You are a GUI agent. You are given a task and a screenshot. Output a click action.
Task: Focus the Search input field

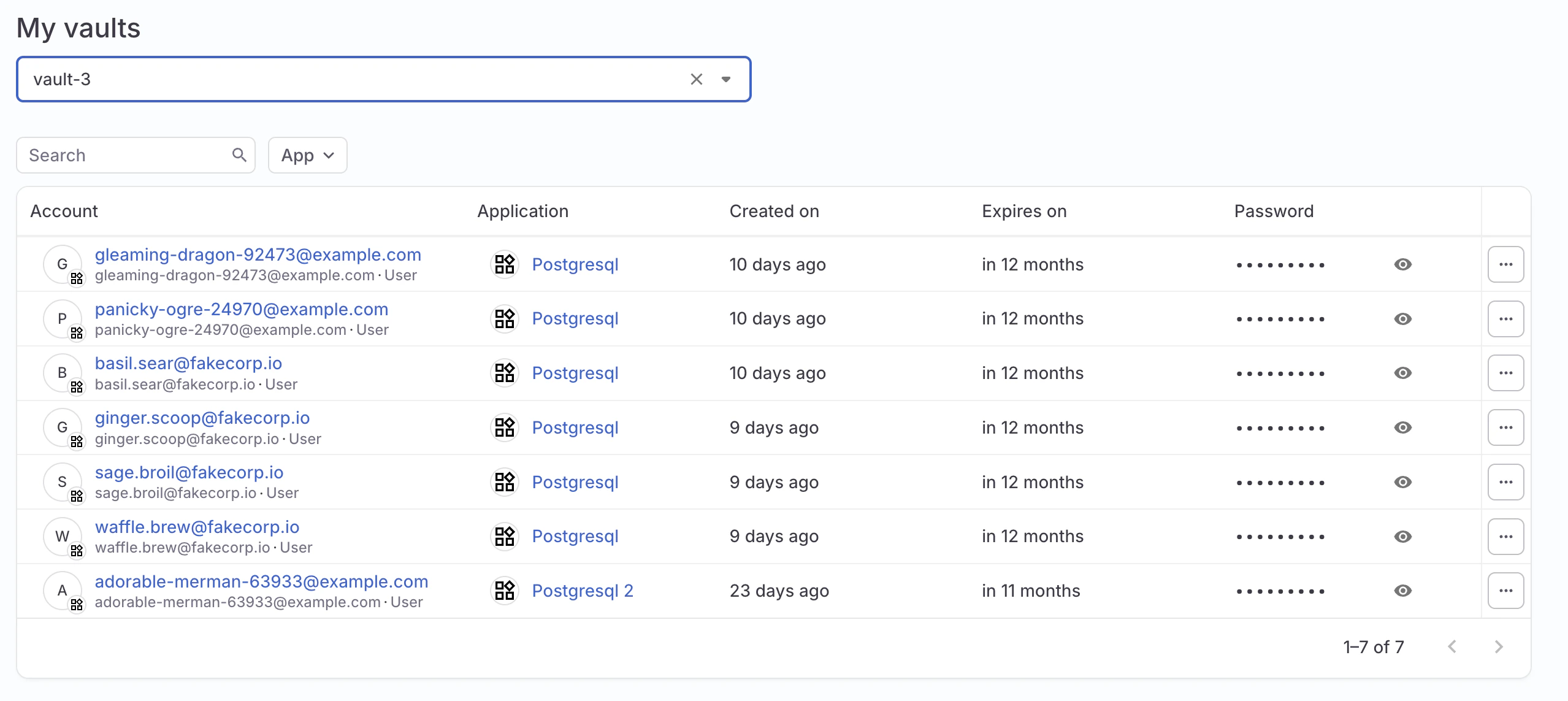(126, 155)
